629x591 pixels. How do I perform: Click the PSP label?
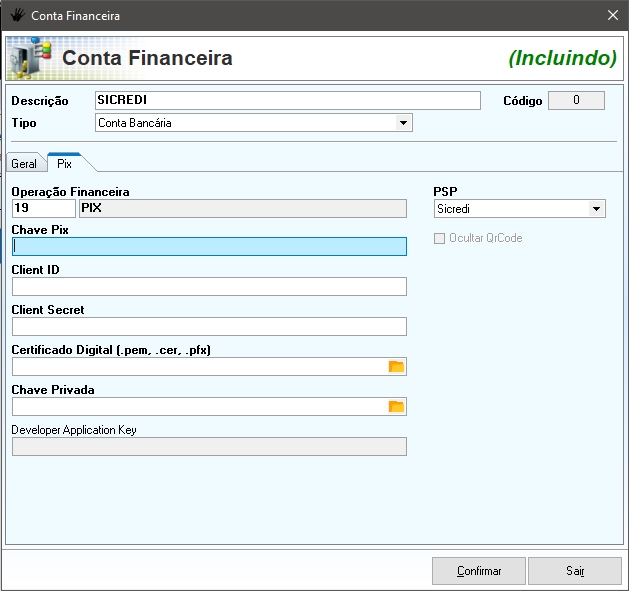click(x=445, y=191)
